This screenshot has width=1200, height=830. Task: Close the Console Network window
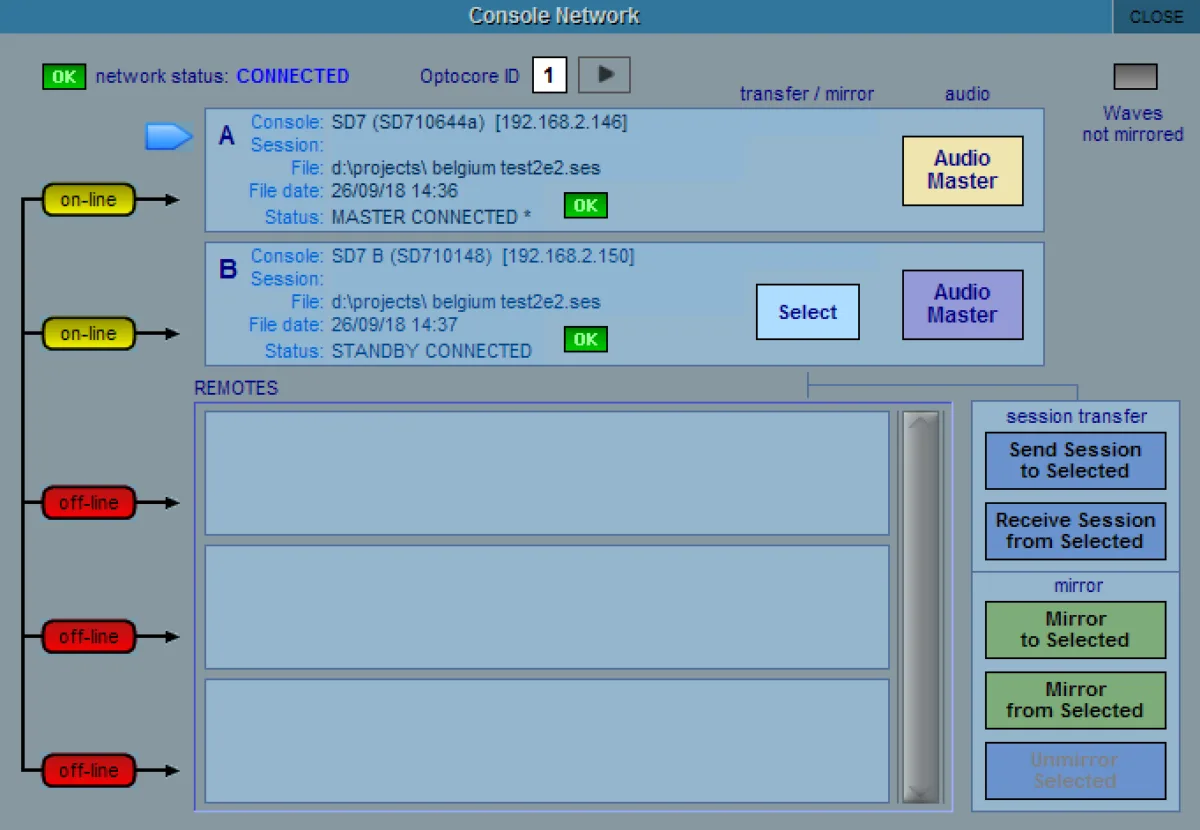(x=1156, y=17)
